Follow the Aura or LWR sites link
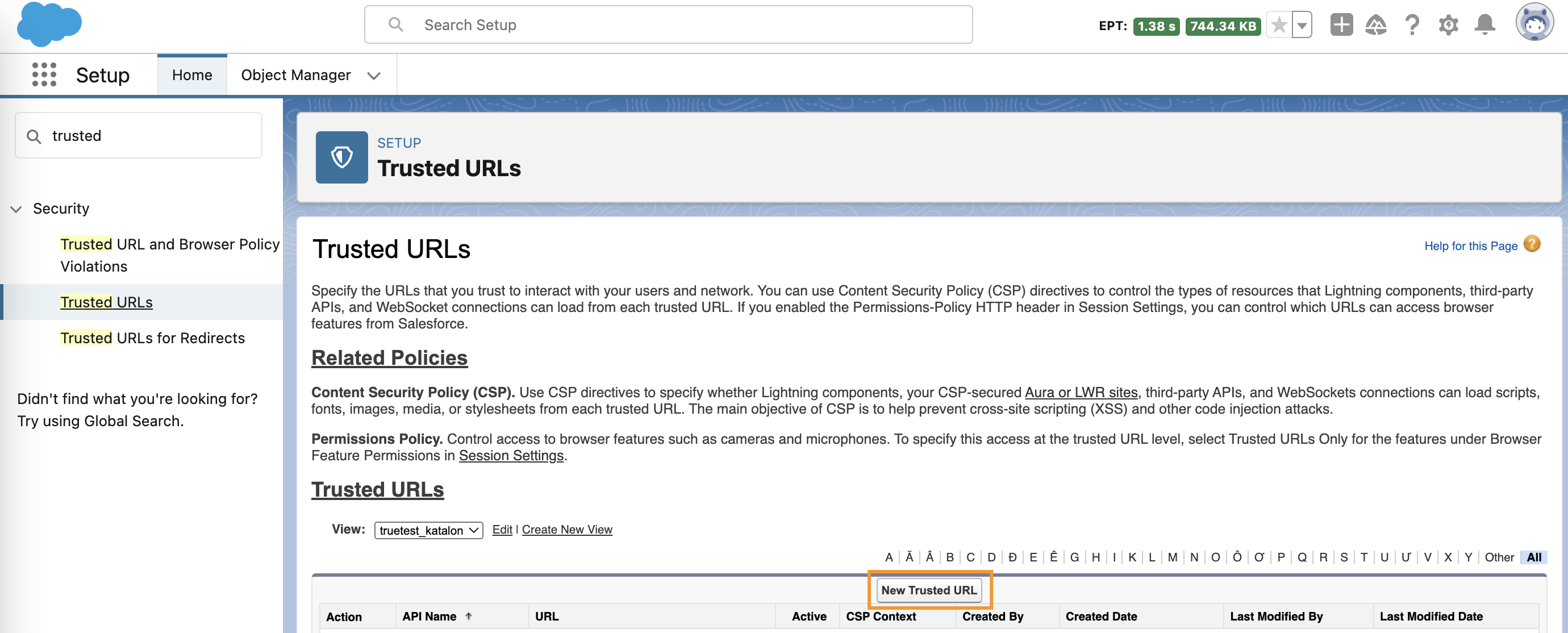This screenshot has height=633, width=1568. tap(1081, 392)
